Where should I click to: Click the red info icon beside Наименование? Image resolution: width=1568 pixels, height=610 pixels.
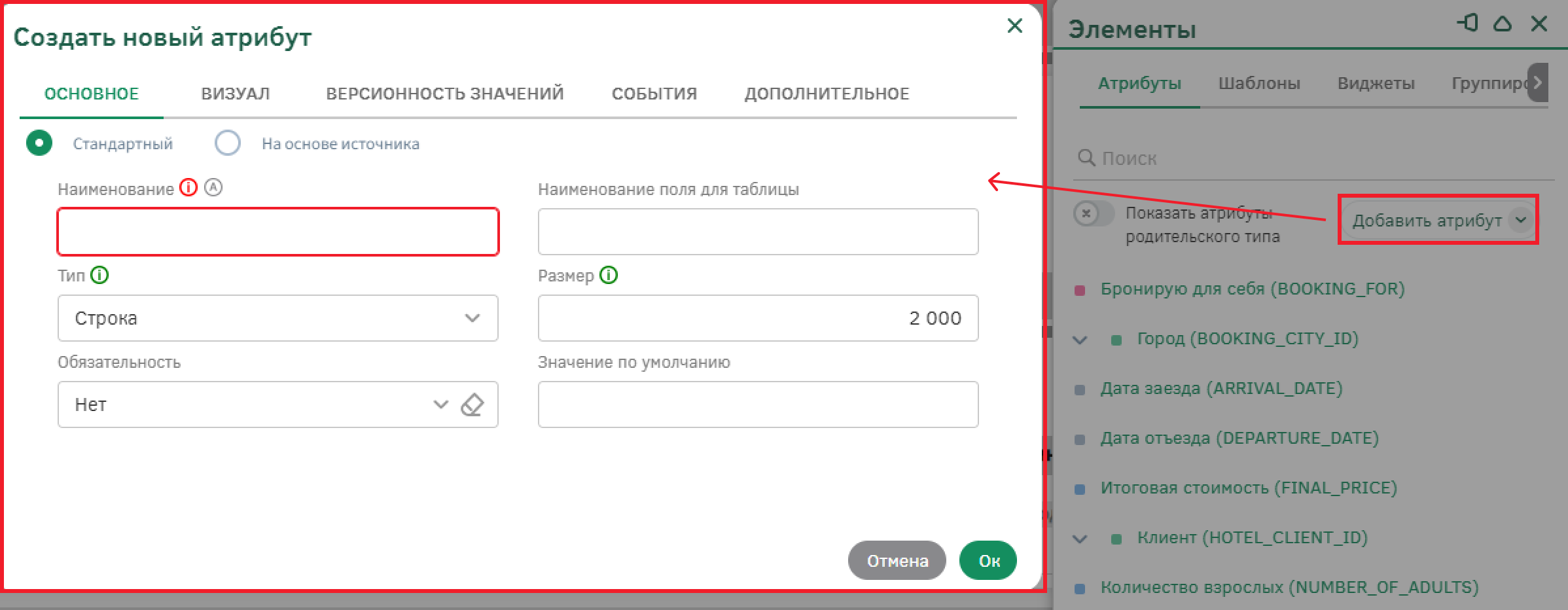pyautogui.click(x=188, y=188)
